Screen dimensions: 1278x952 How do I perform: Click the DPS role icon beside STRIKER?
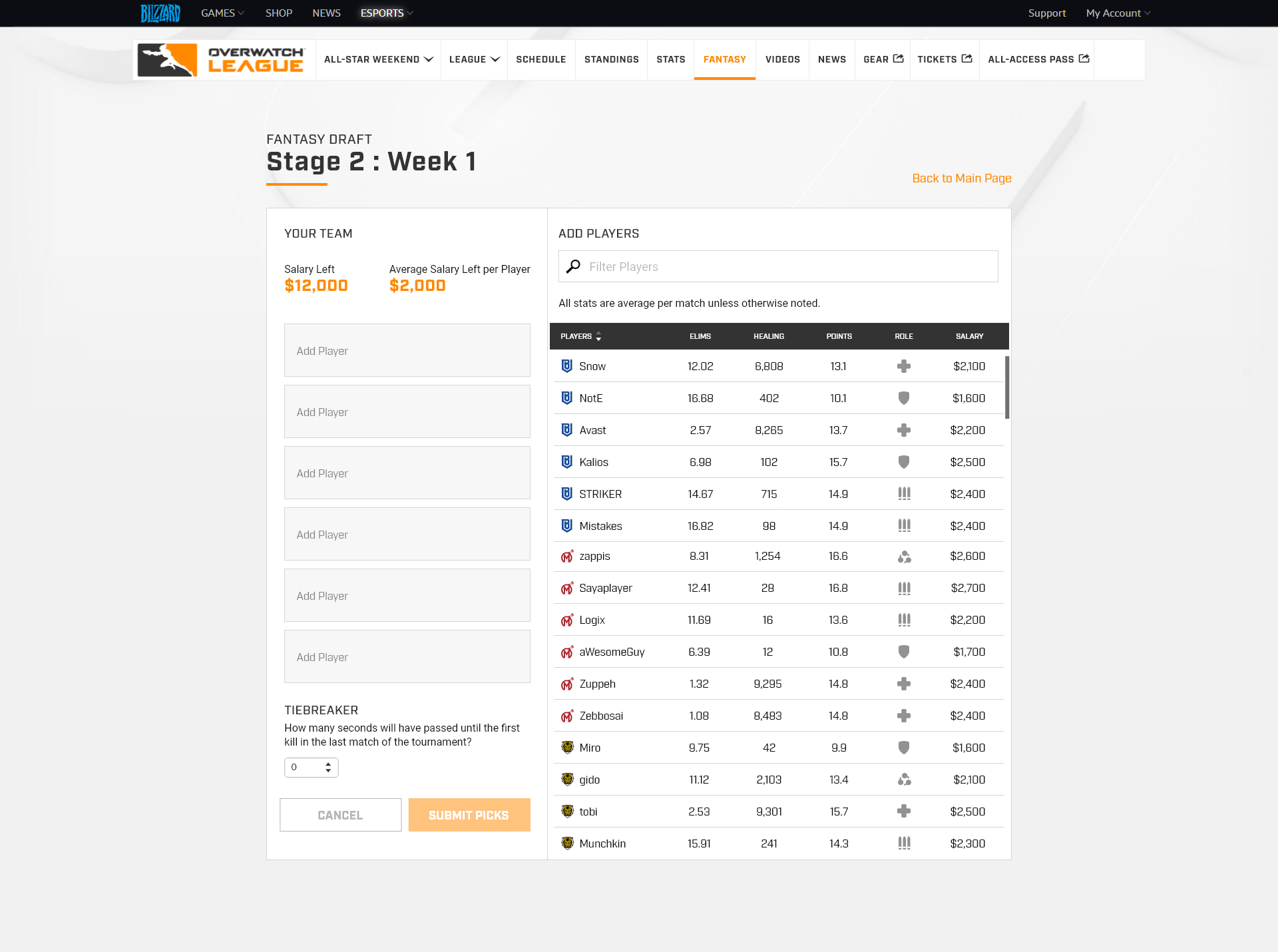click(x=903, y=494)
